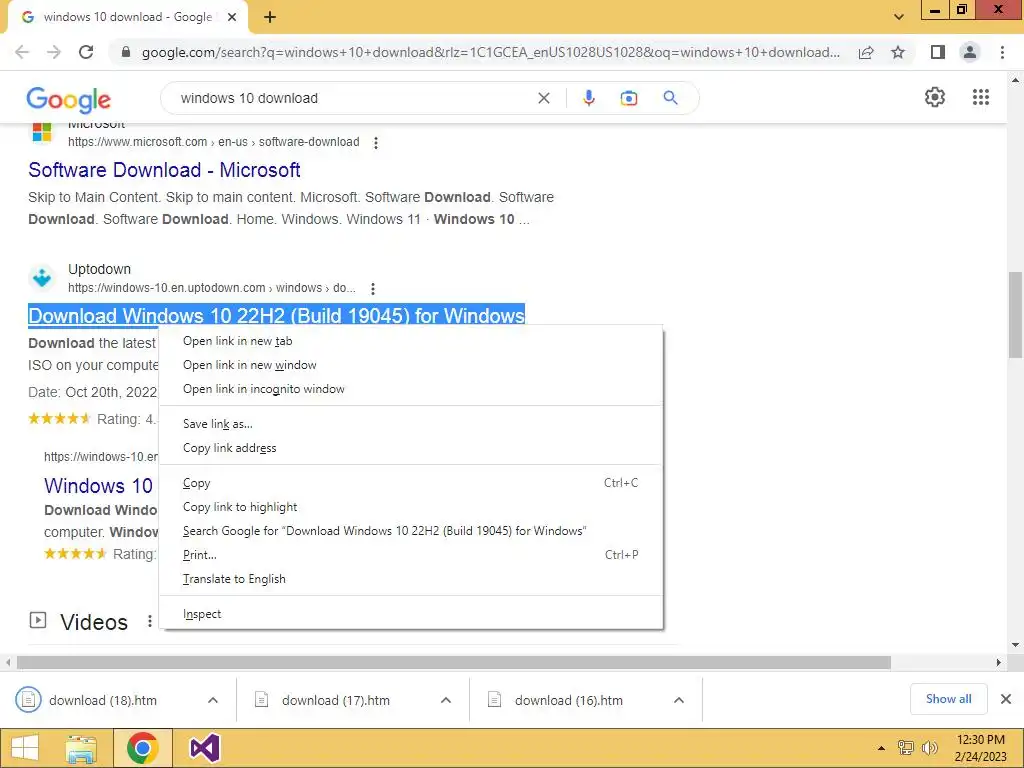Open 'Download Windows 10 22H2' result link
This screenshot has width=1024, height=768.
coord(276,315)
